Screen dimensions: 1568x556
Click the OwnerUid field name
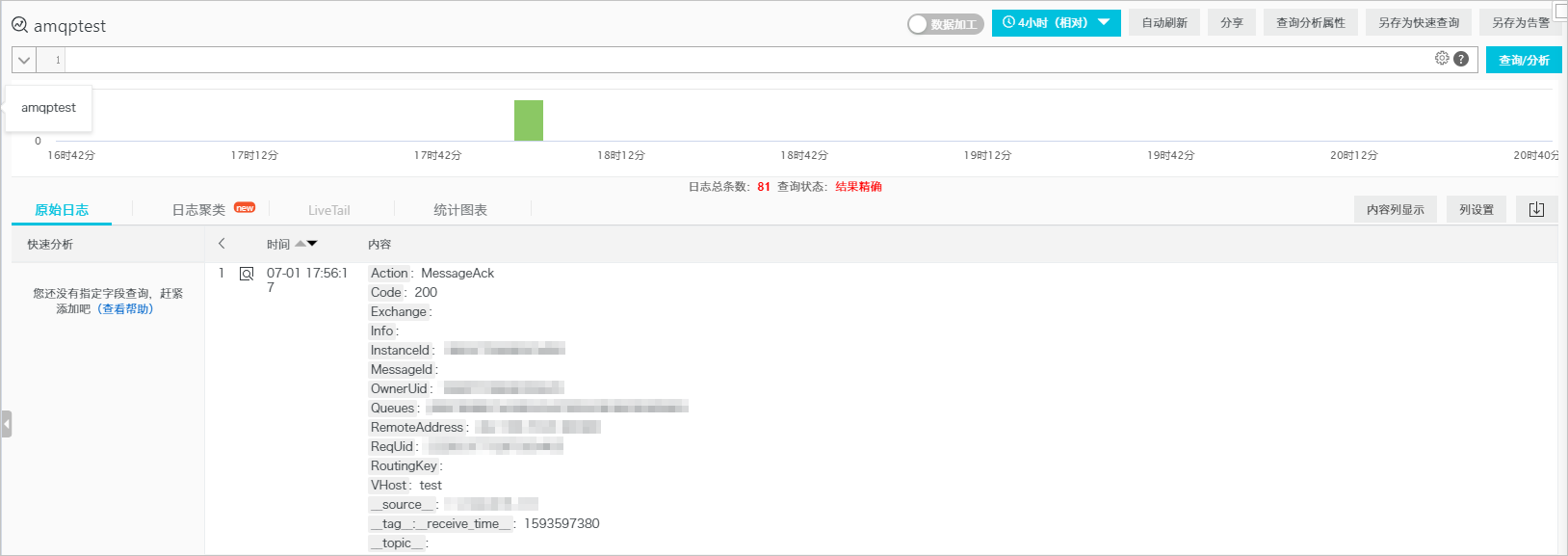click(x=399, y=388)
